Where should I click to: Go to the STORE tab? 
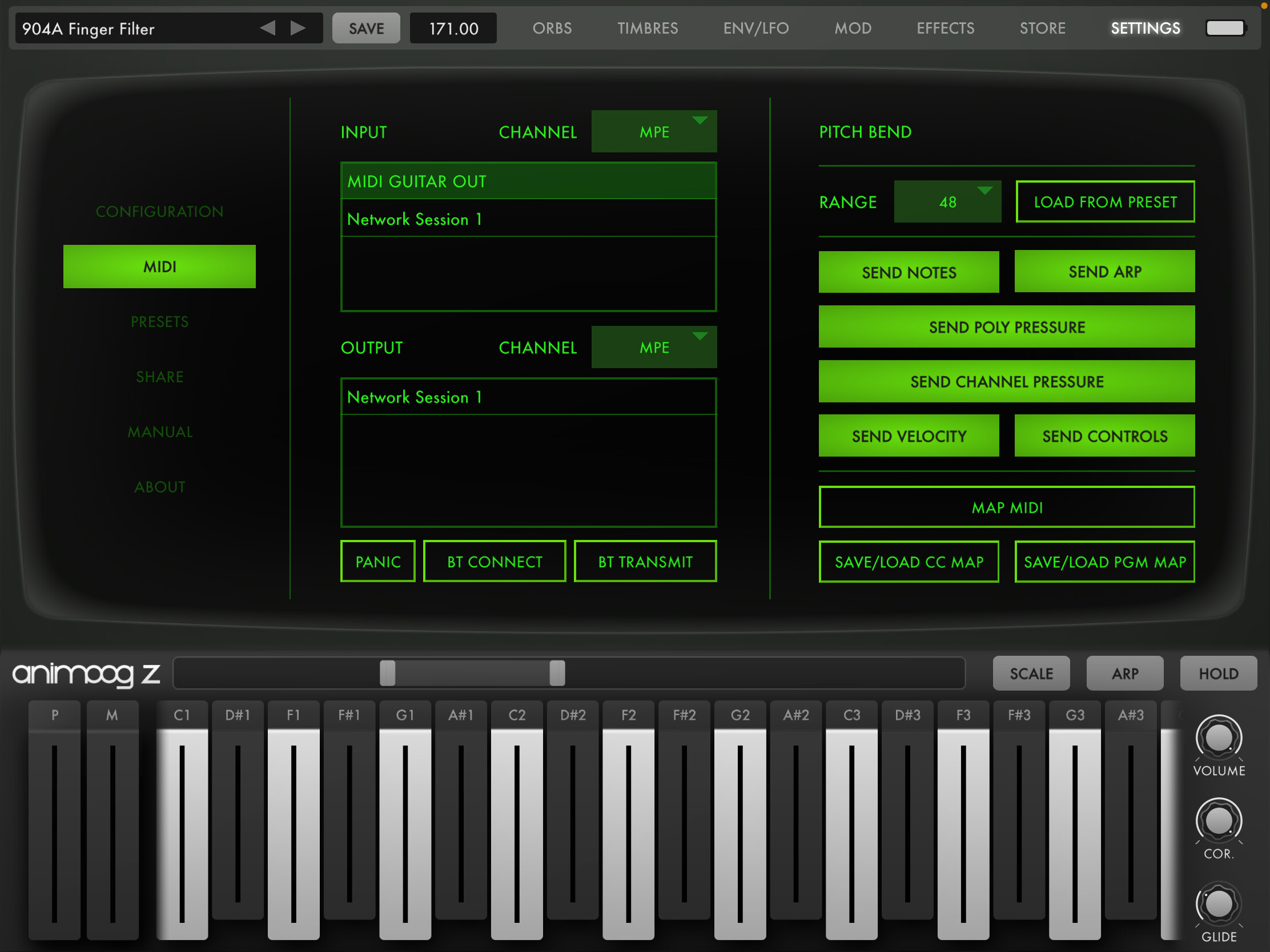(1042, 28)
